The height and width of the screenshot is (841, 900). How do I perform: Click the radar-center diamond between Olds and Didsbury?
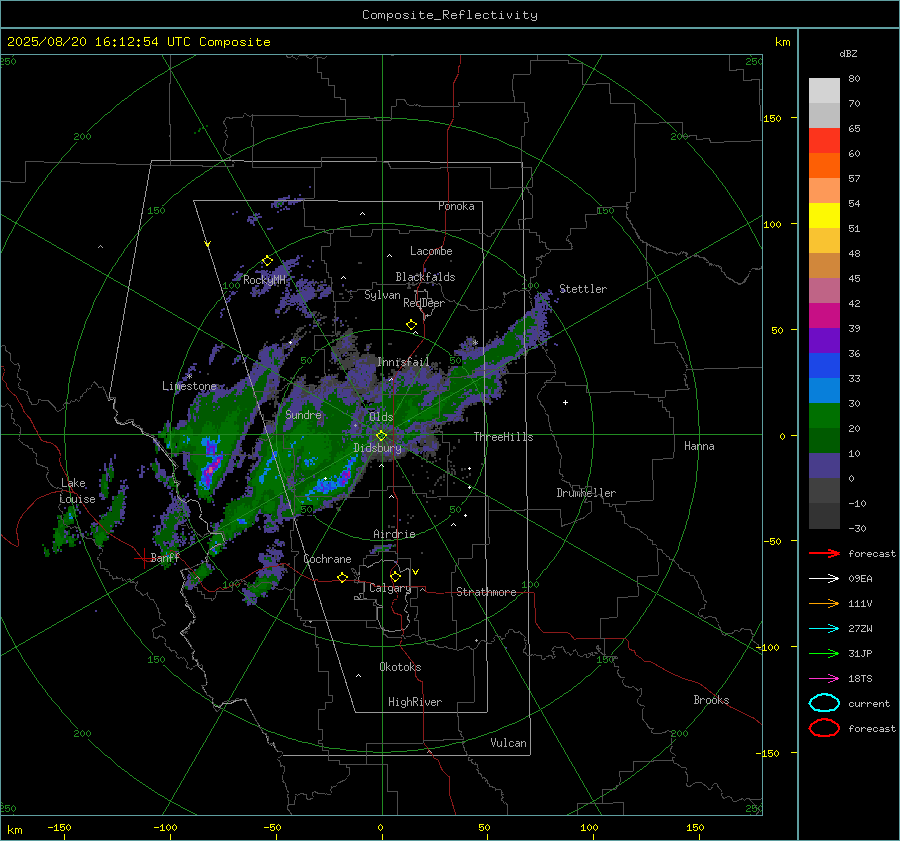click(x=381, y=436)
